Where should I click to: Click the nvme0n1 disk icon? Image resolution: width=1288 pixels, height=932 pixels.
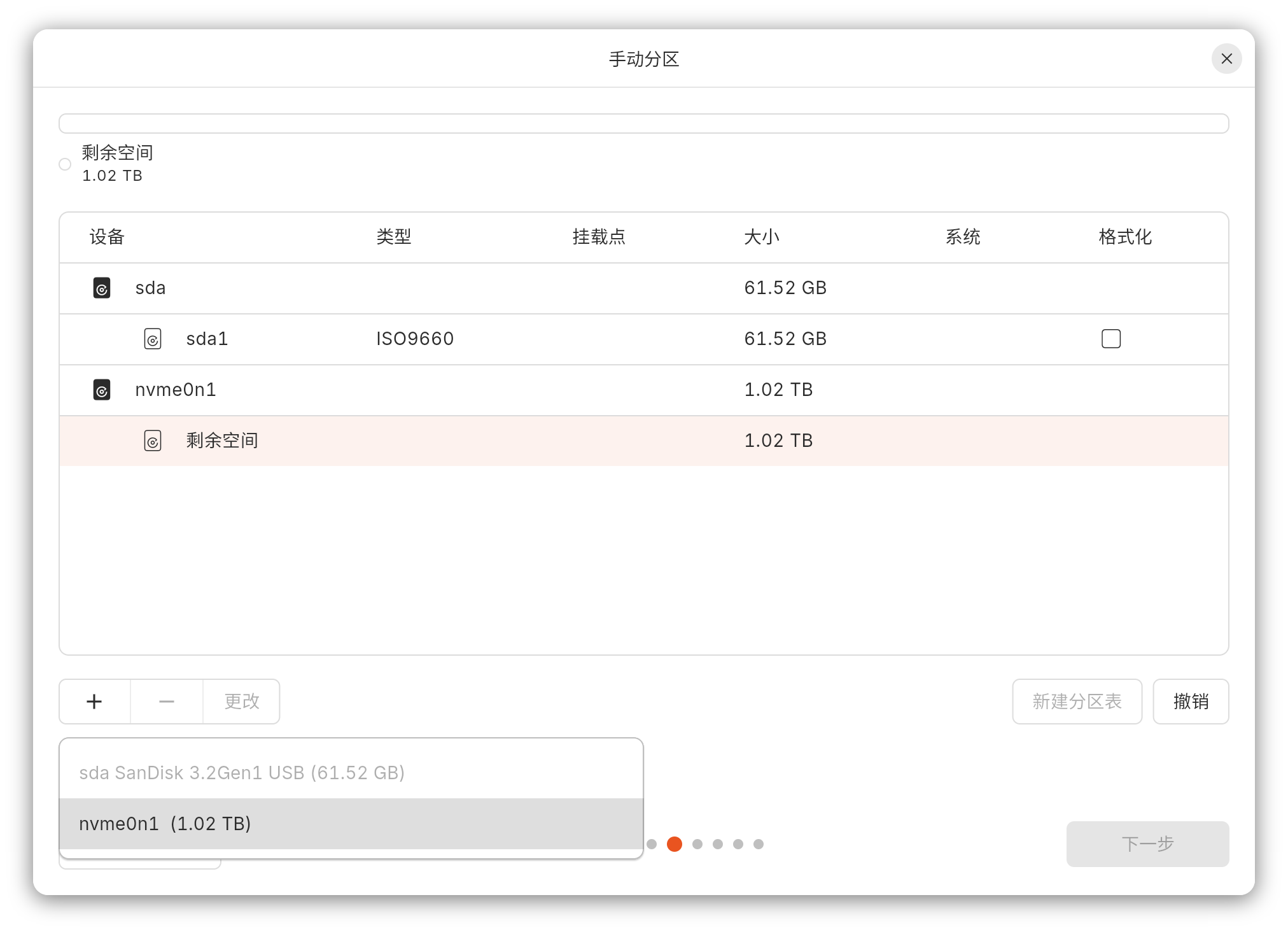tap(102, 390)
